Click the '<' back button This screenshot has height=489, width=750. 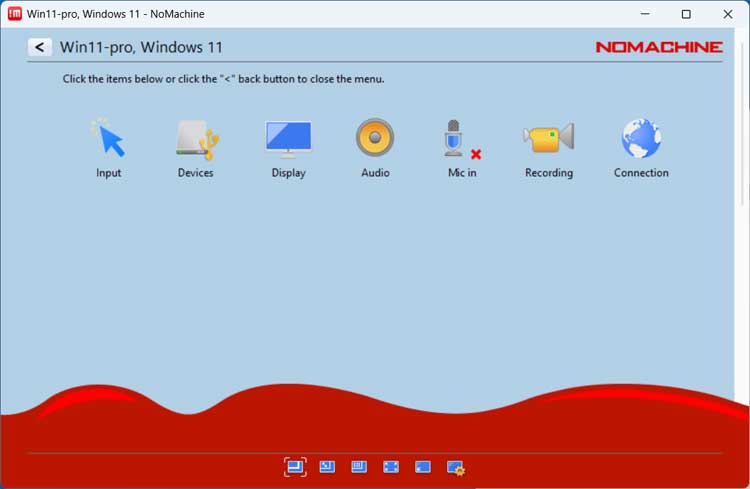[40, 47]
